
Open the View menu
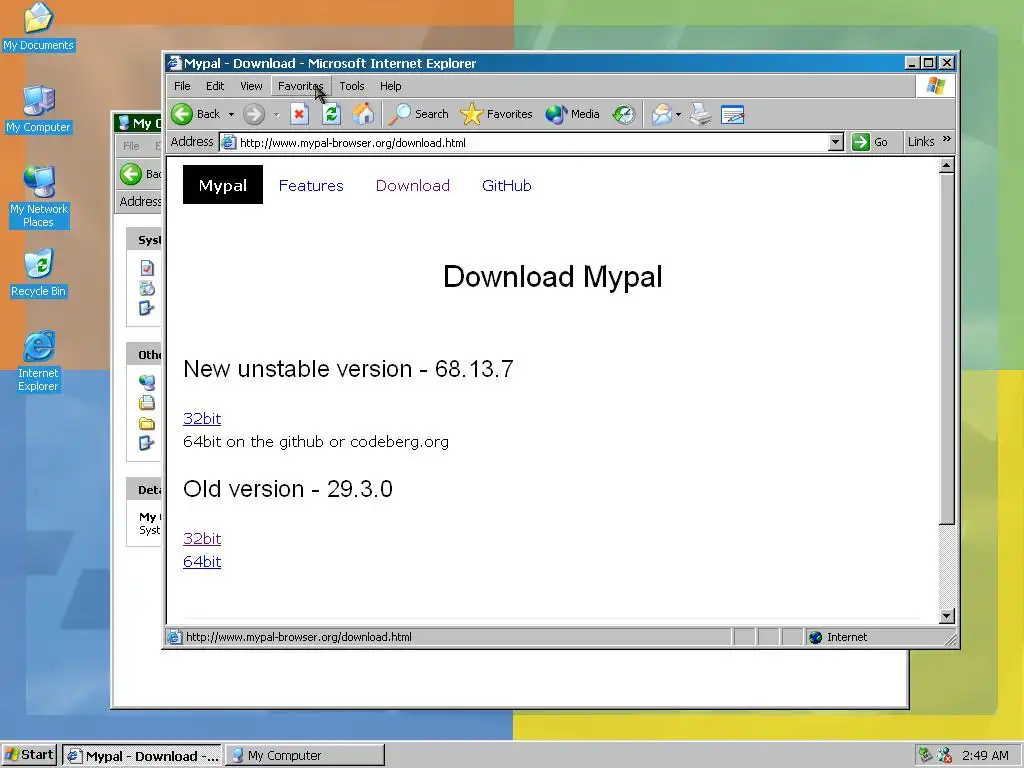pyautogui.click(x=251, y=86)
